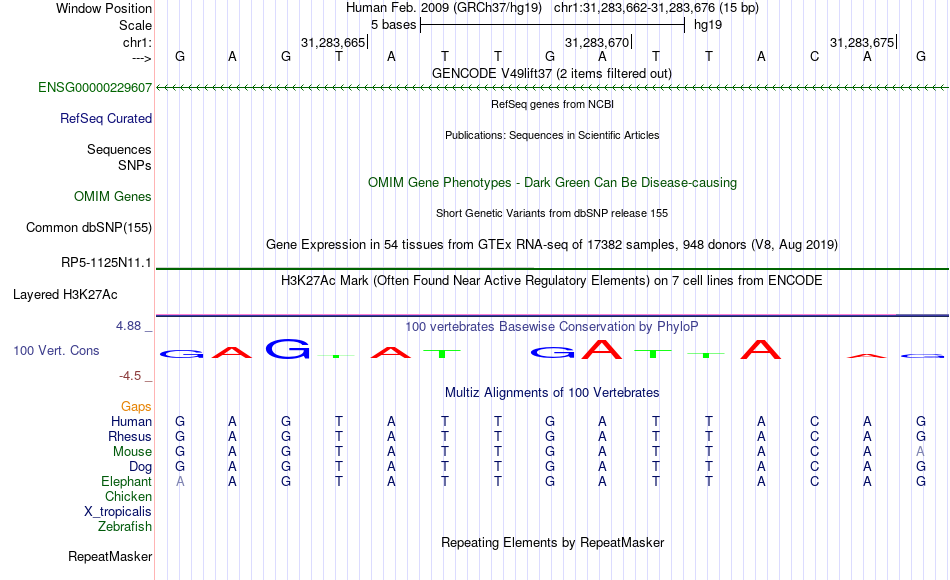Click position marker 31,283,670

(598, 42)
